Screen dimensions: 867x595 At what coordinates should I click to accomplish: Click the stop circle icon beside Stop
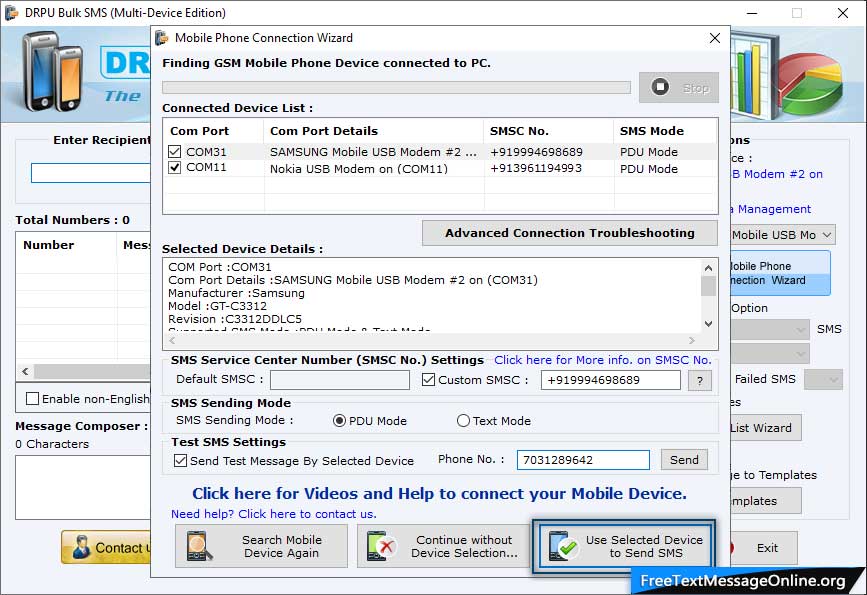660,87
